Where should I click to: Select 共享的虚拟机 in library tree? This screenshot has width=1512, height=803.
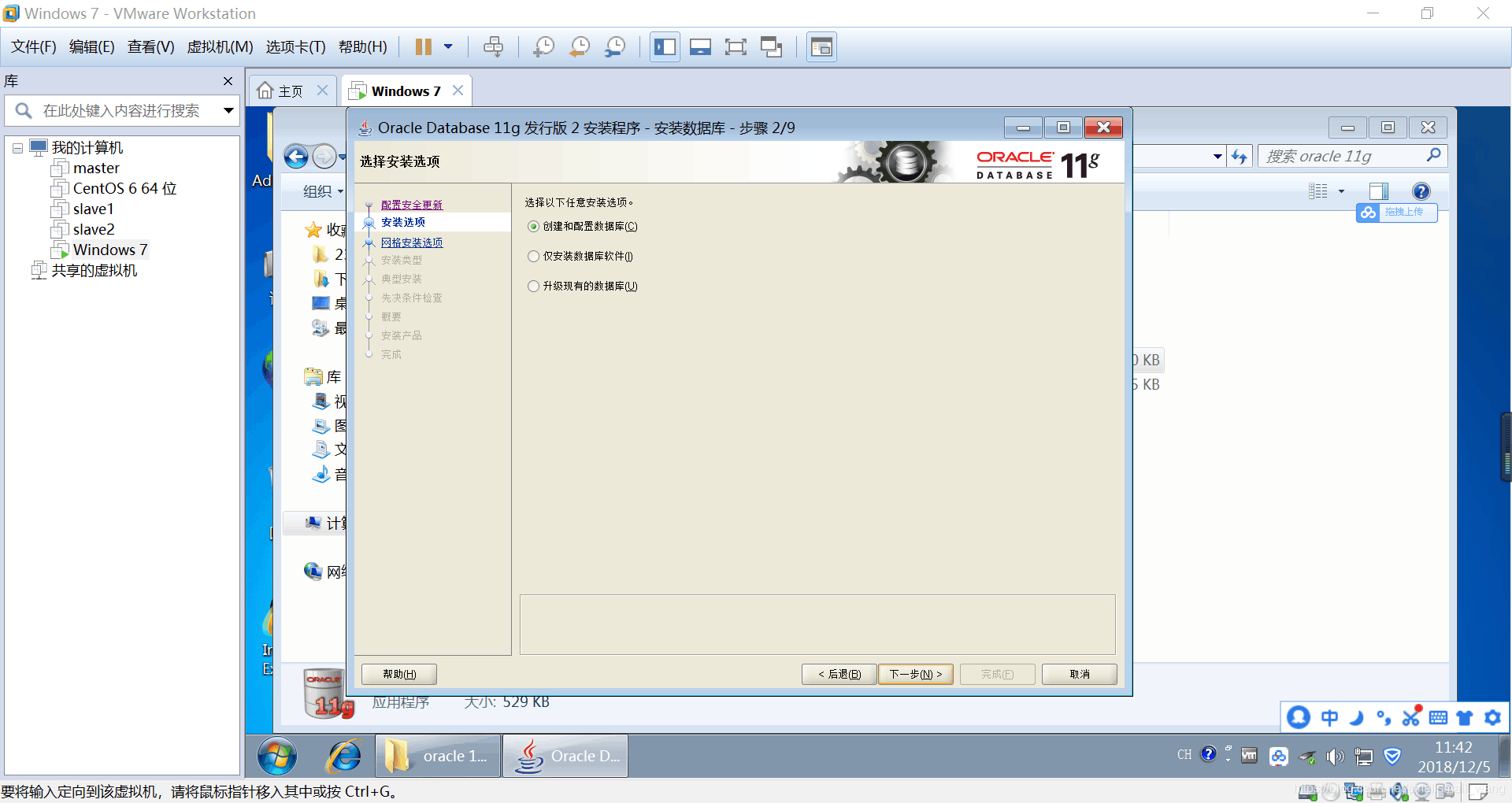(94, 271)
